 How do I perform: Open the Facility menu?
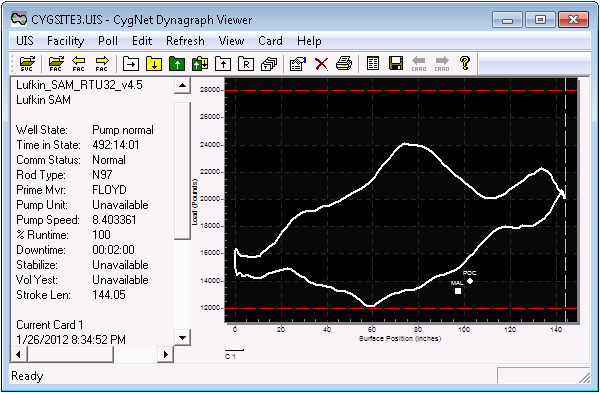tap(65, 41)
